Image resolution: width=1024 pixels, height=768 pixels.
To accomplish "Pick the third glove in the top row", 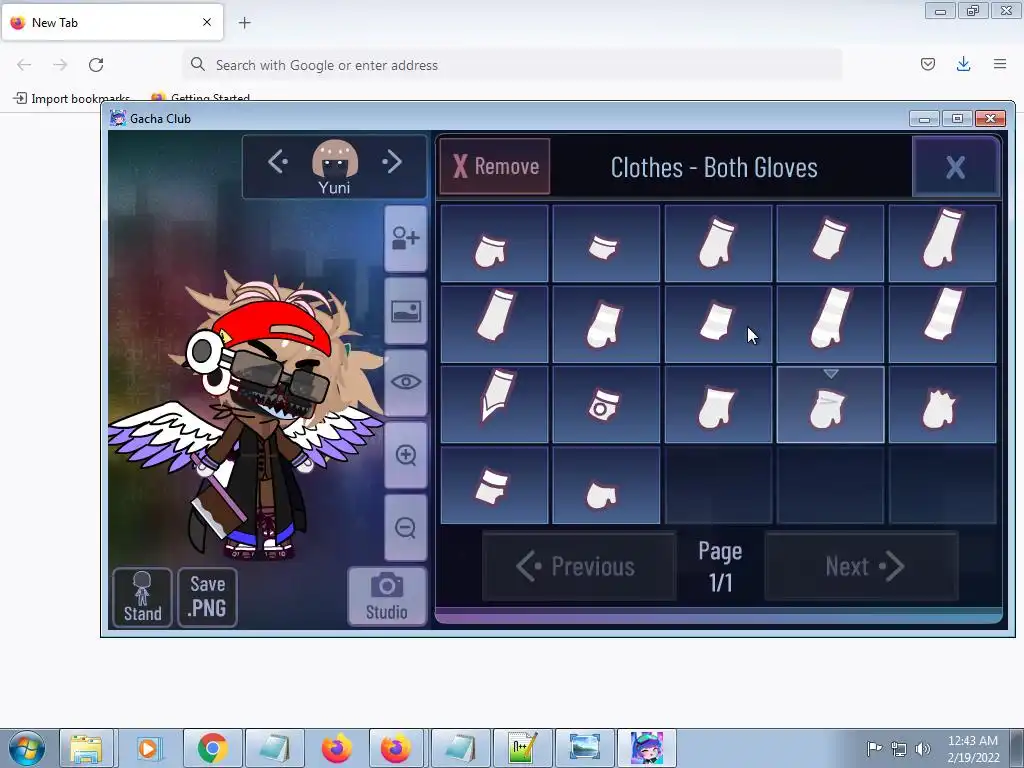I will coord(718,244).
